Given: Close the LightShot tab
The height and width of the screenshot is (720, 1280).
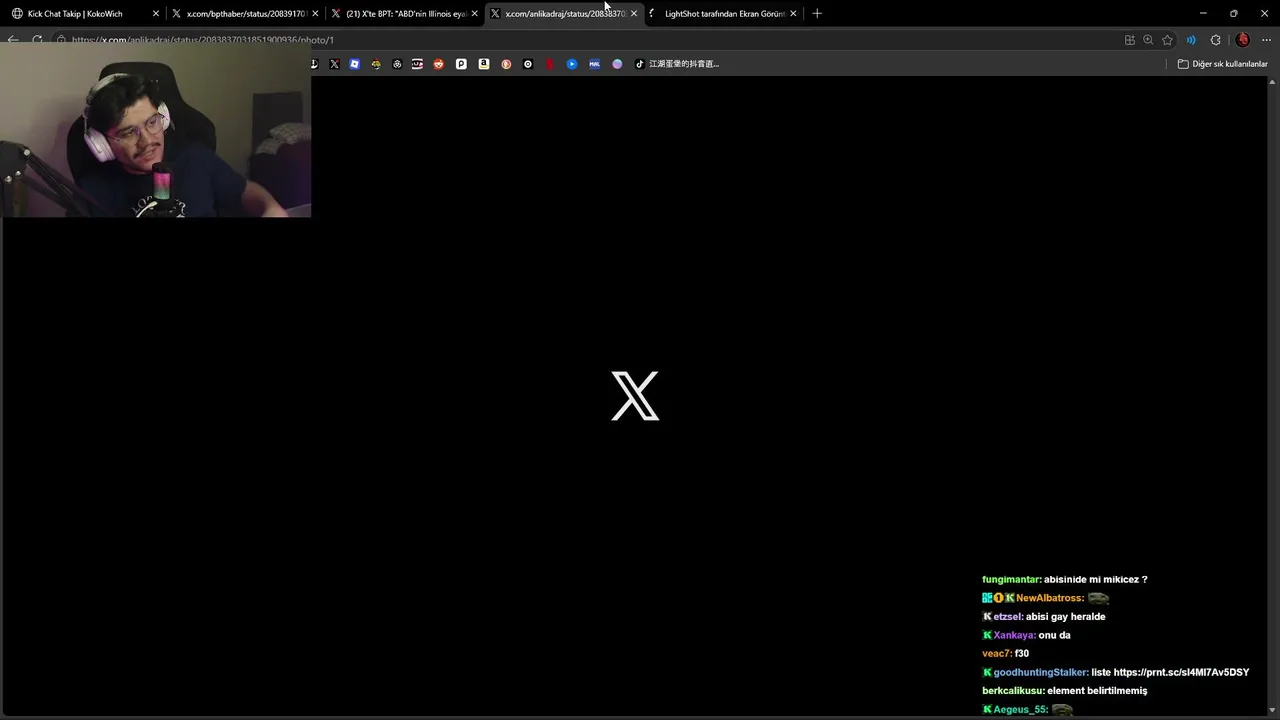Looking at the screenshot, I should 793,14.
